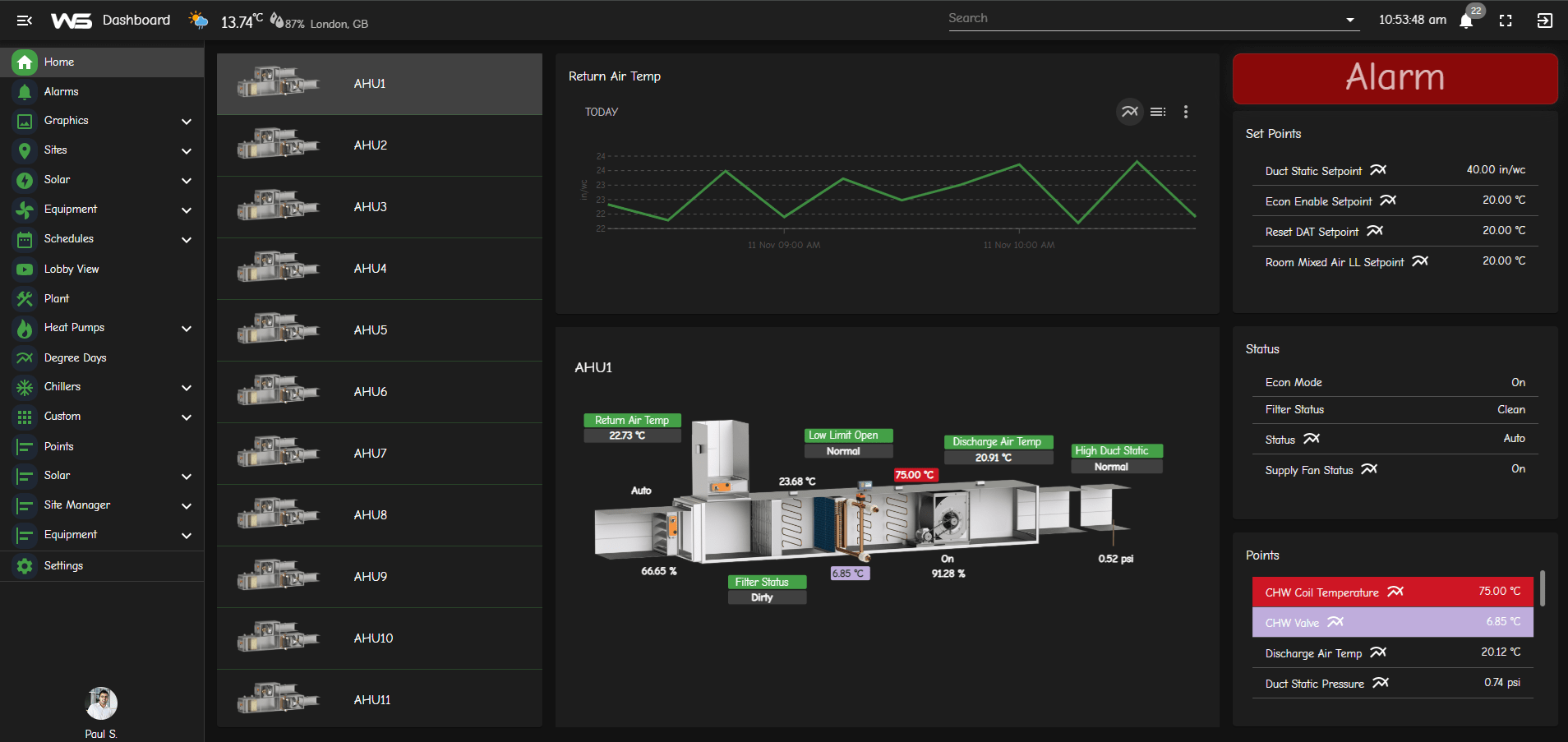Click the Settings gear in the sidebar
This screenshot has width=1568, height=742.
25,566
